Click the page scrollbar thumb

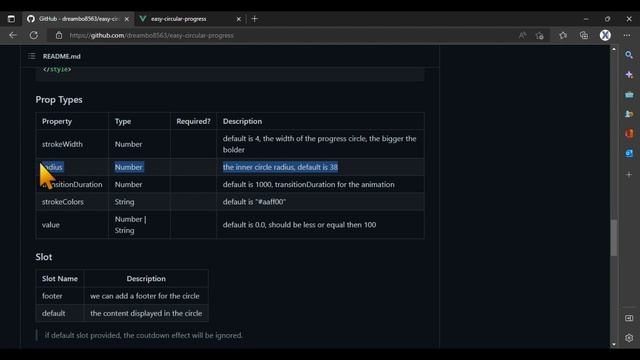[x=613, y=238]
